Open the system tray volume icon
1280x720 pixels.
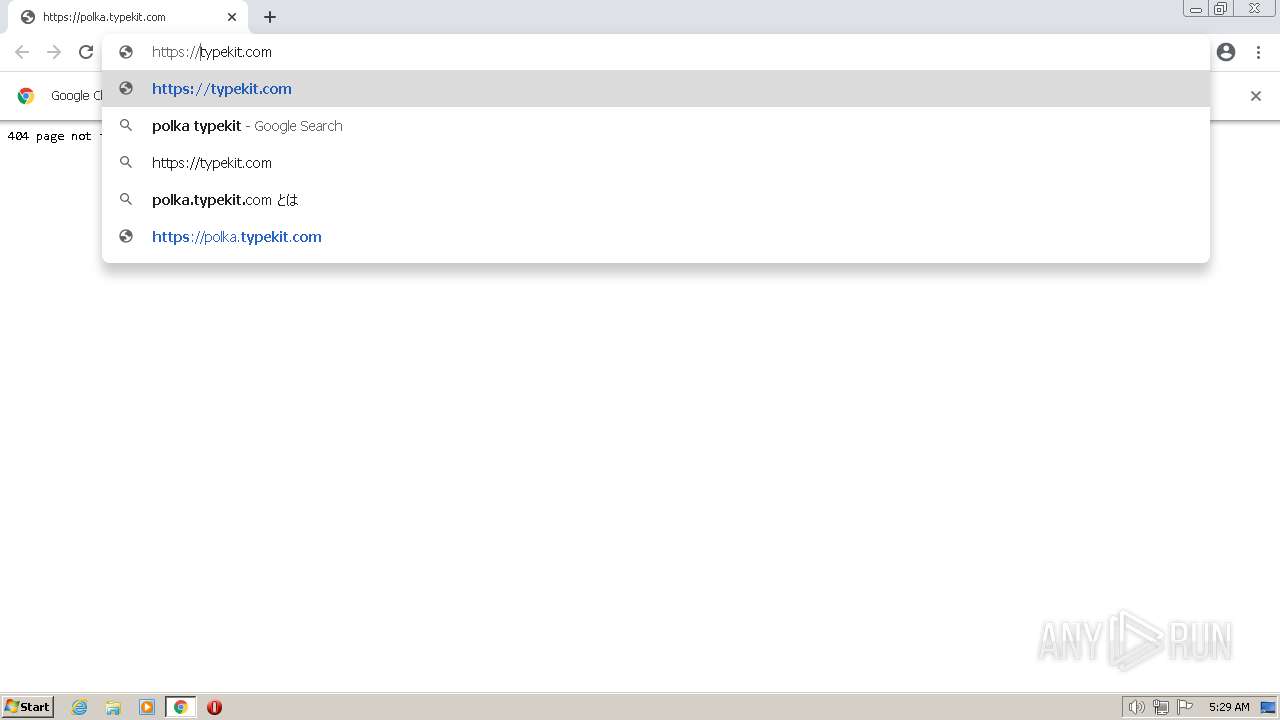(1136, 707)
